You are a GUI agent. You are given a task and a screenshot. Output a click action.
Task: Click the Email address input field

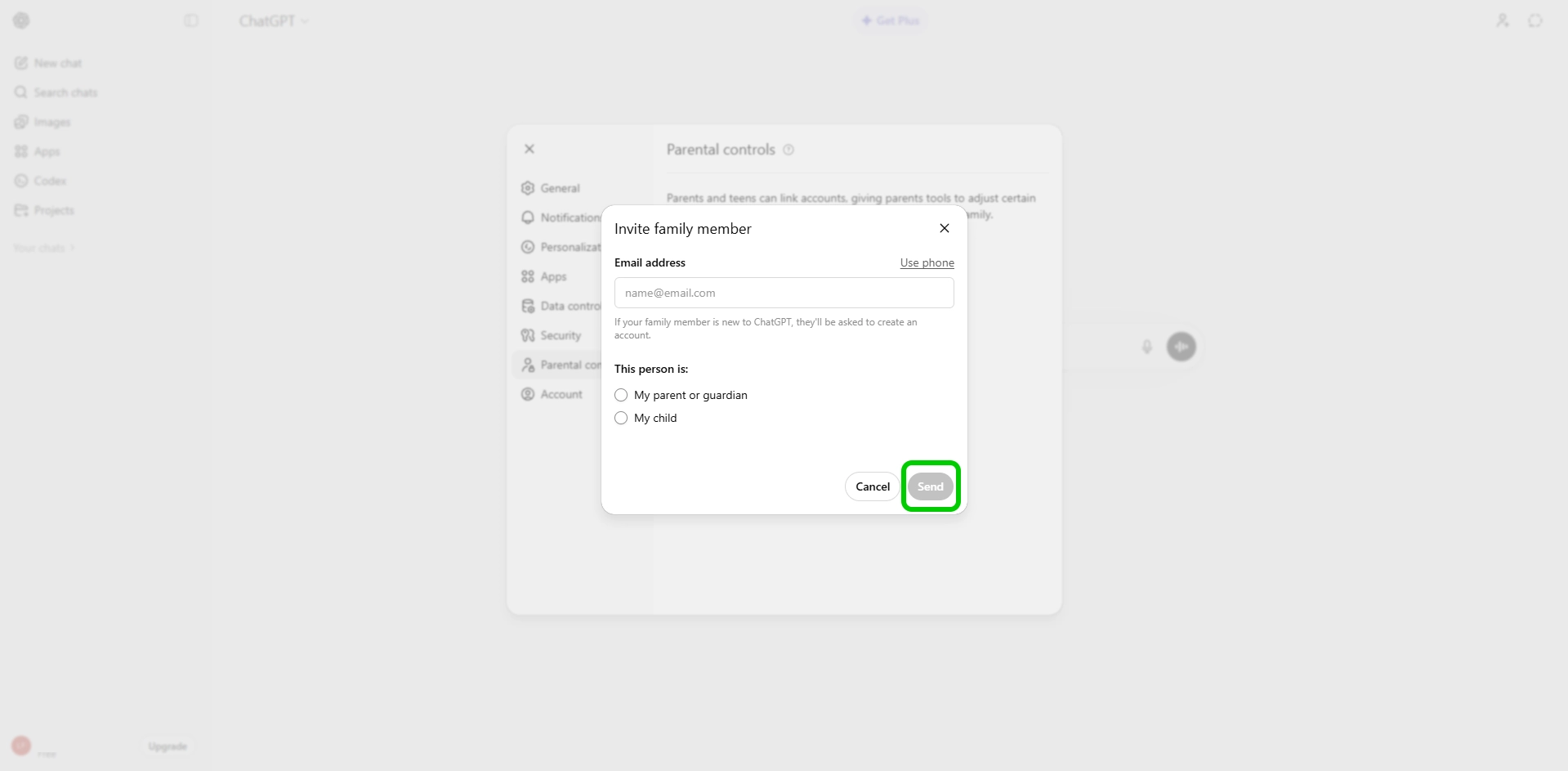tap(784, 293)
